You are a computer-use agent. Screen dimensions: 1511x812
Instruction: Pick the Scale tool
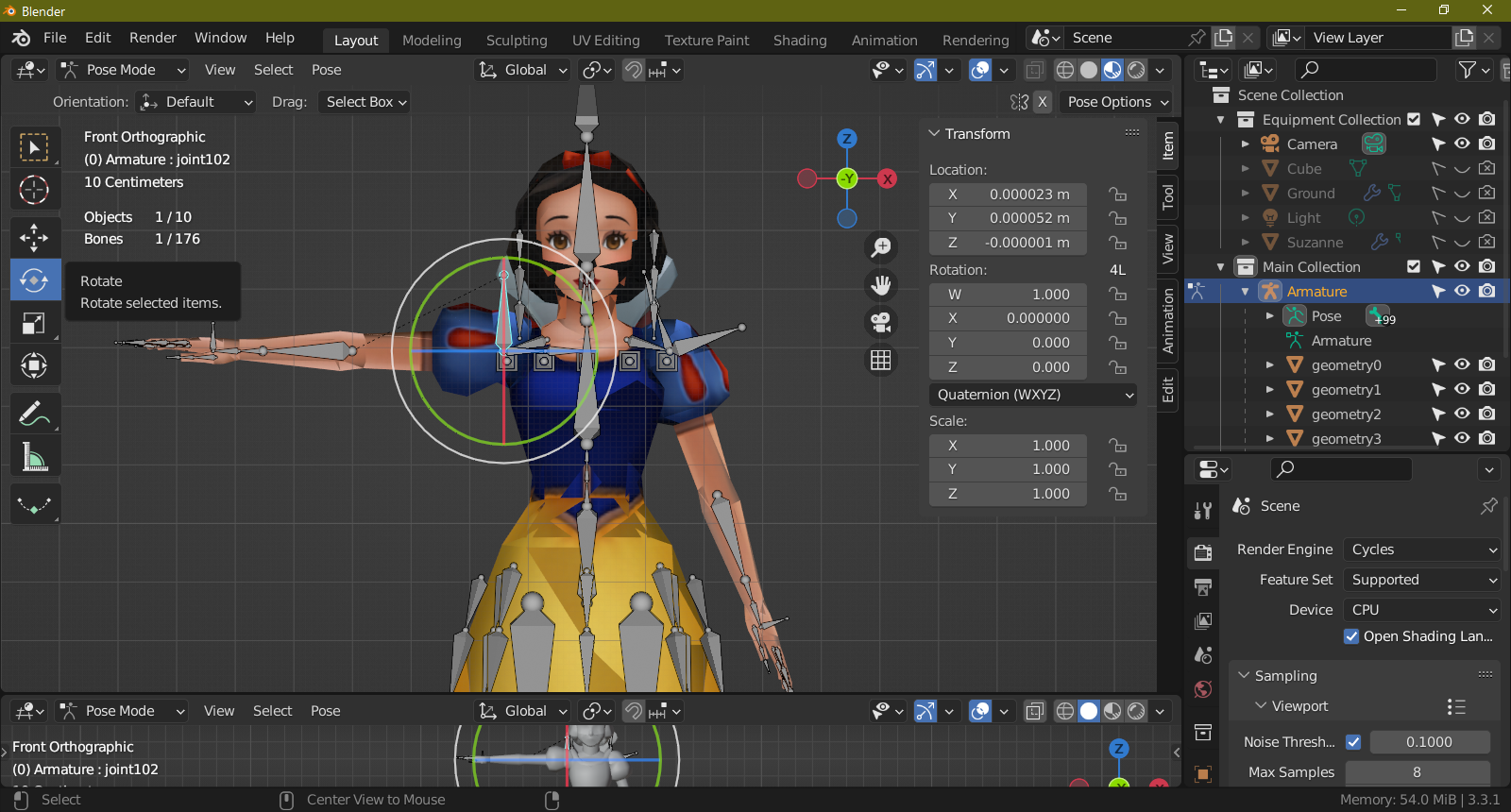click(x=35, y=324)
